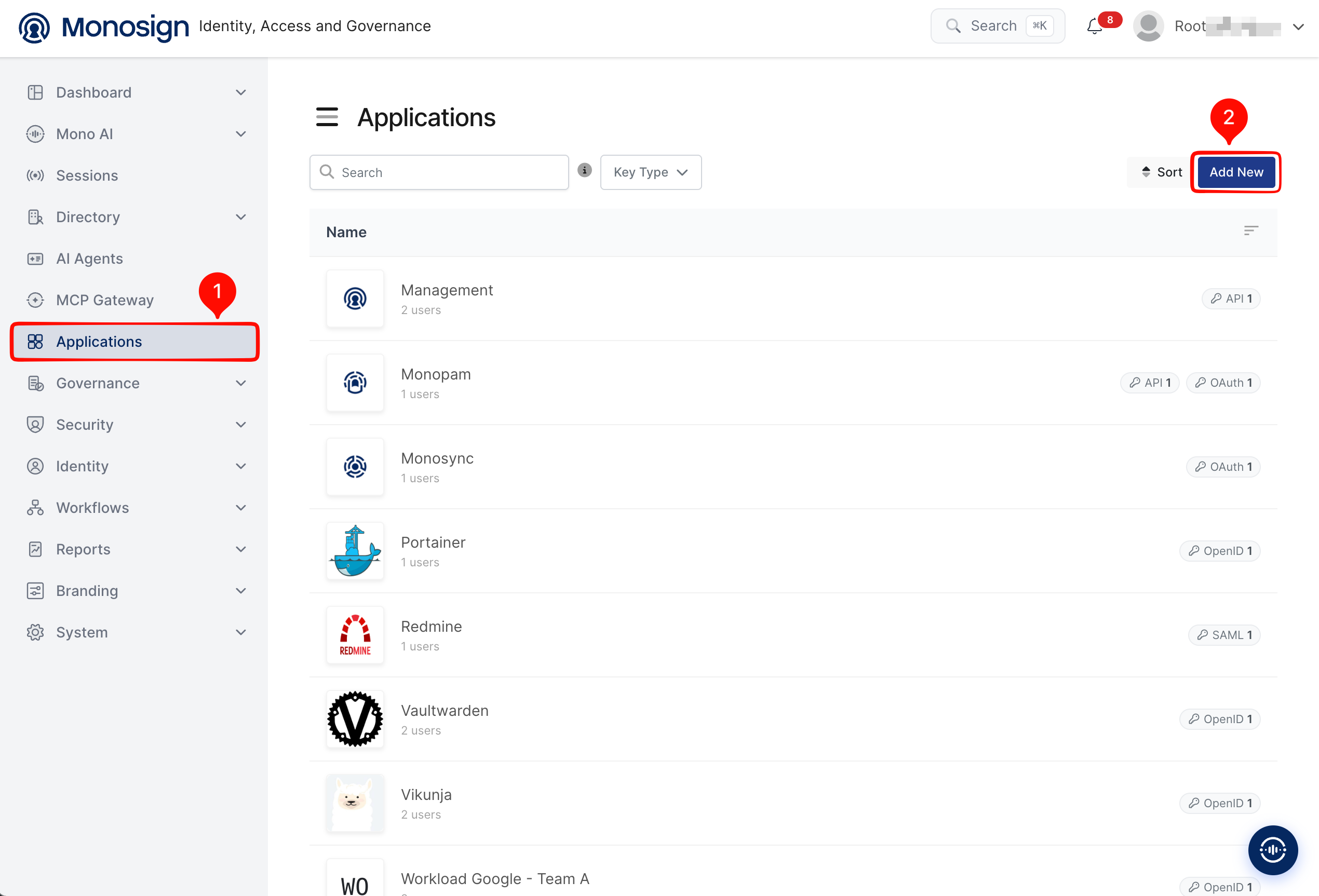Image resolution: width=1319 pixels, height=896 pixels.
Task: Click the Mono AI floating assistant button
Action: 1272,849
